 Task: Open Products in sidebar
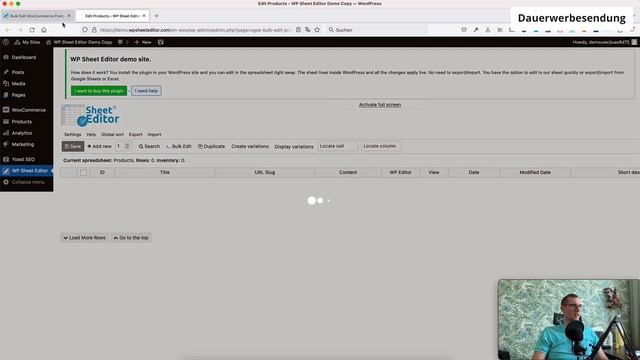(22, 122)
